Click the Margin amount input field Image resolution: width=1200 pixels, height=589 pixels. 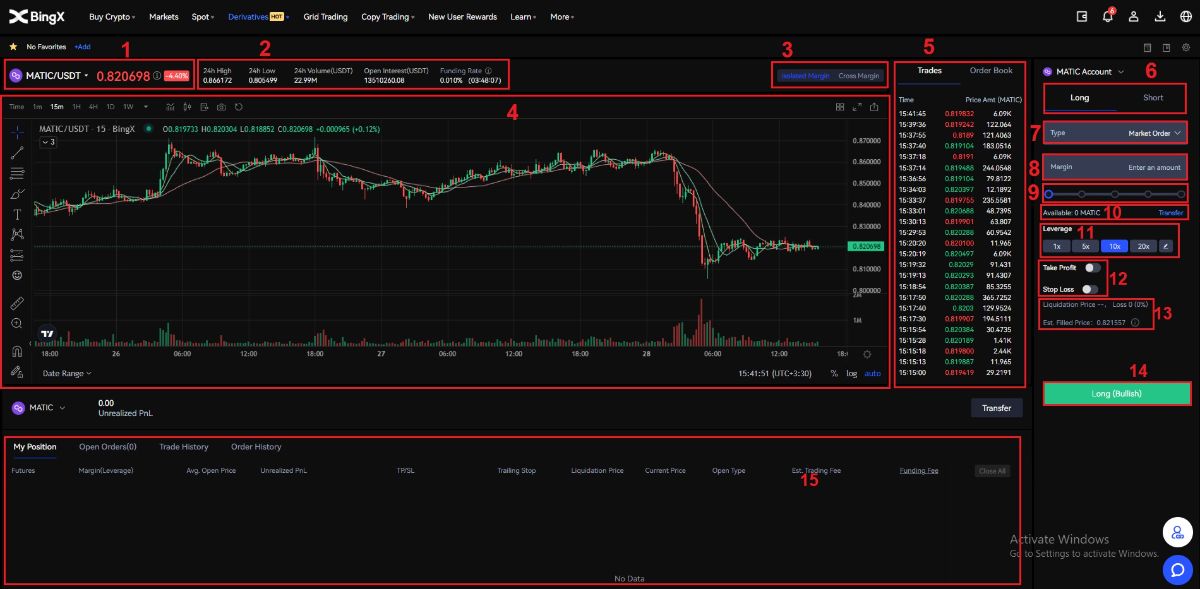tap(1114, 167)
